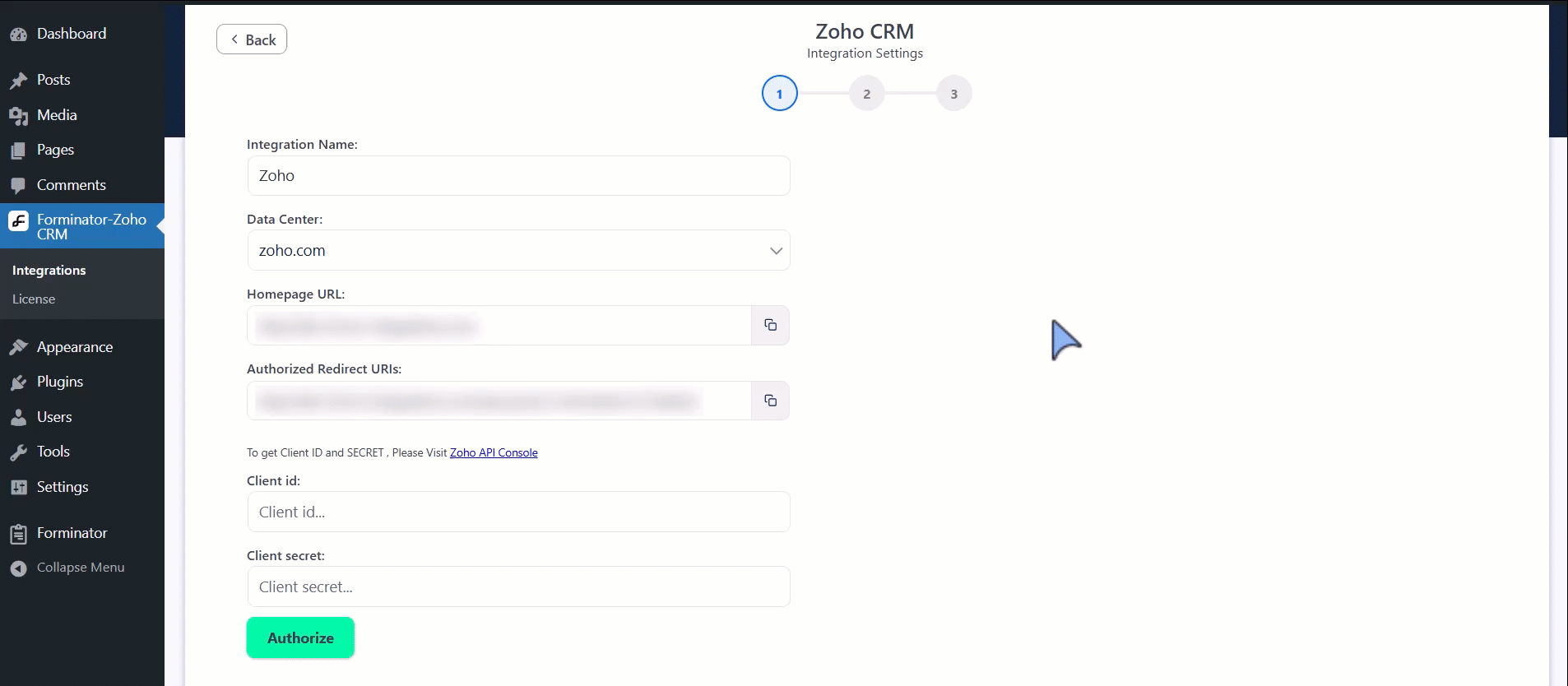Image resolution: width=1568 pixels, height=686 pixels.
Task: Click the Homepage URL text field
Action: [499, 325]
